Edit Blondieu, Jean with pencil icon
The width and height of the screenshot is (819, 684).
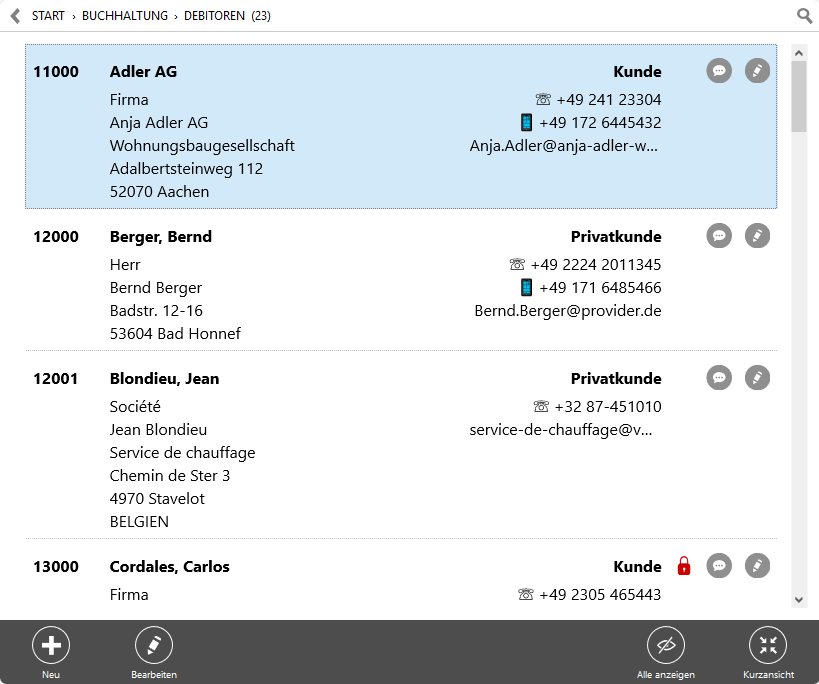tap(757, 378)
